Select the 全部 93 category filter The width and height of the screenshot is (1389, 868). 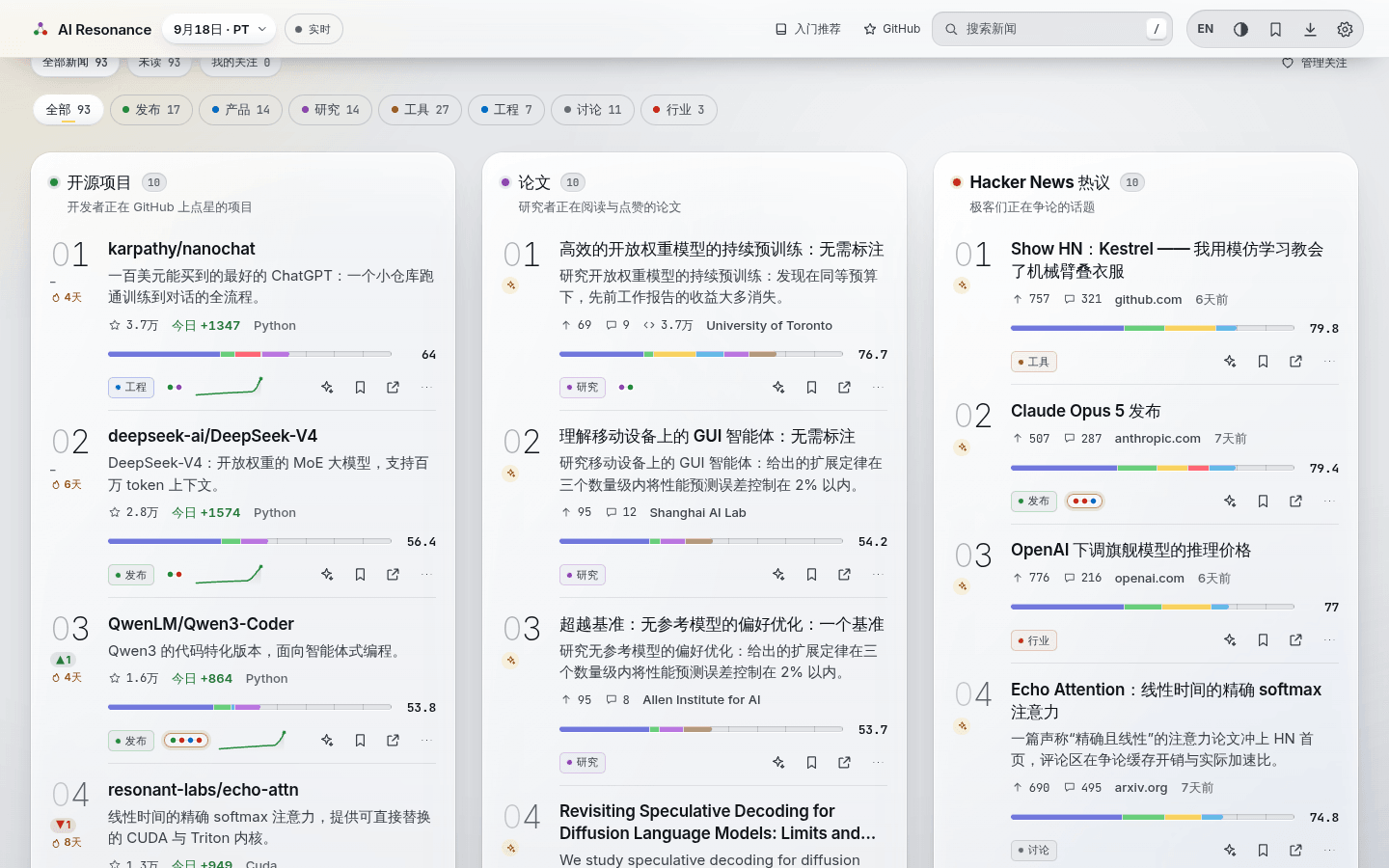coord(68,110)
